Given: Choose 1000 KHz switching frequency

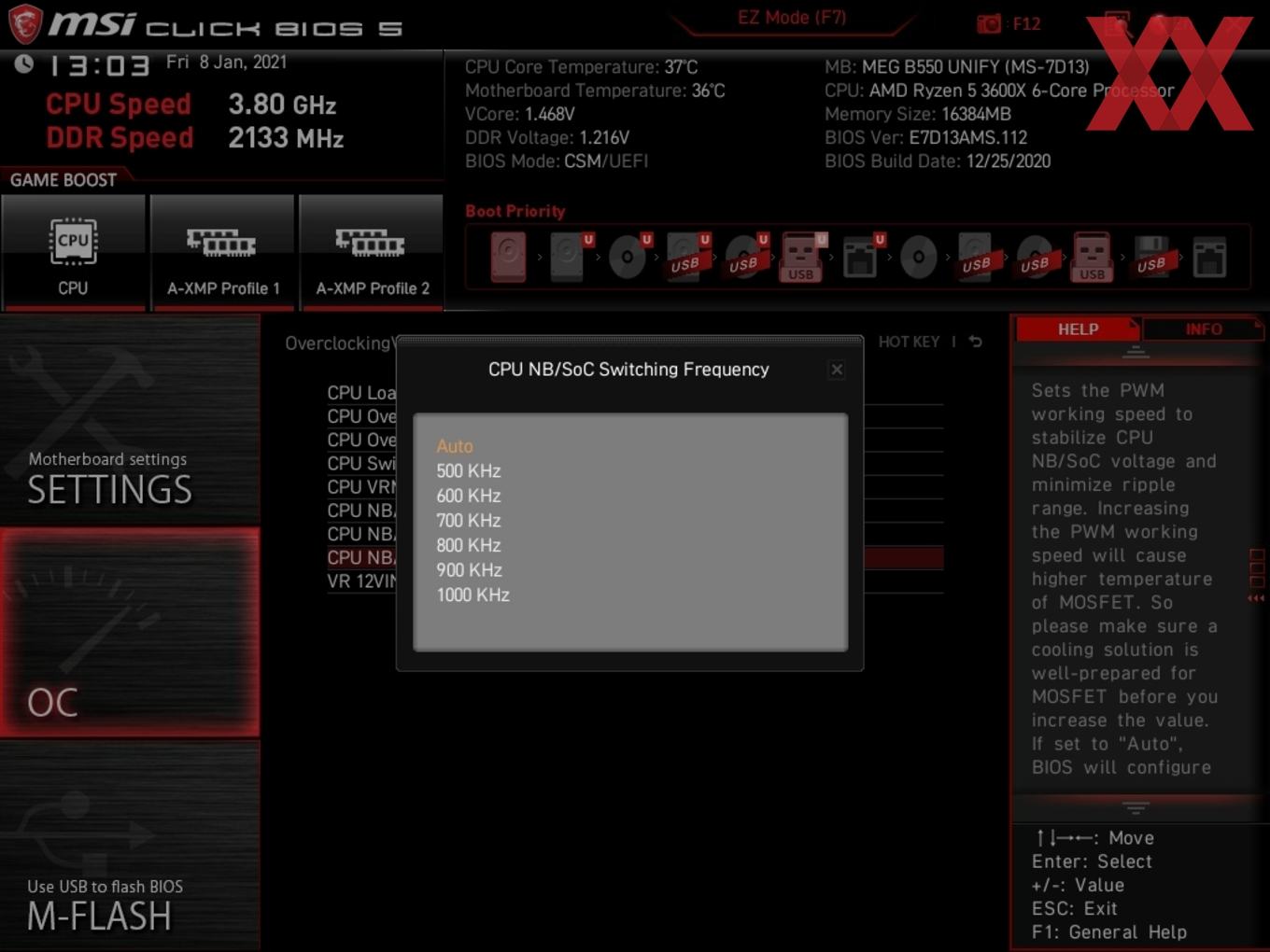Looking at the screenshot, I should [x=473, y=595].
